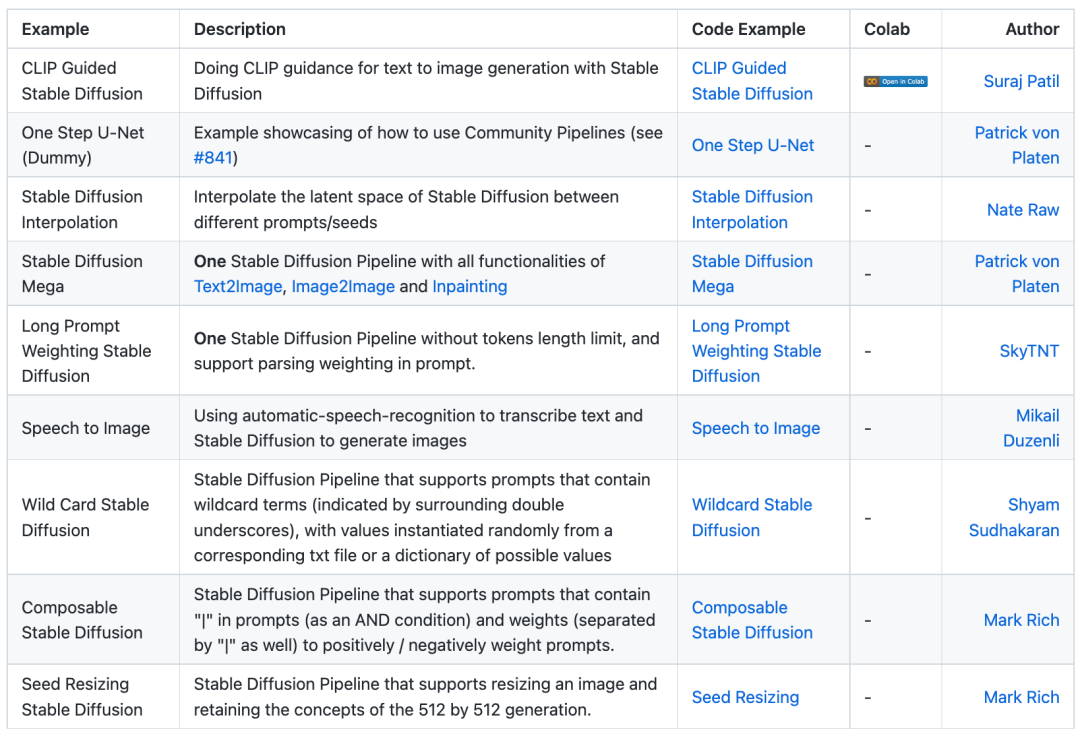The height and width of the screenshot is (736, 1080).
Task: Follow the #841 issue link
Action: tap(216, 157)
